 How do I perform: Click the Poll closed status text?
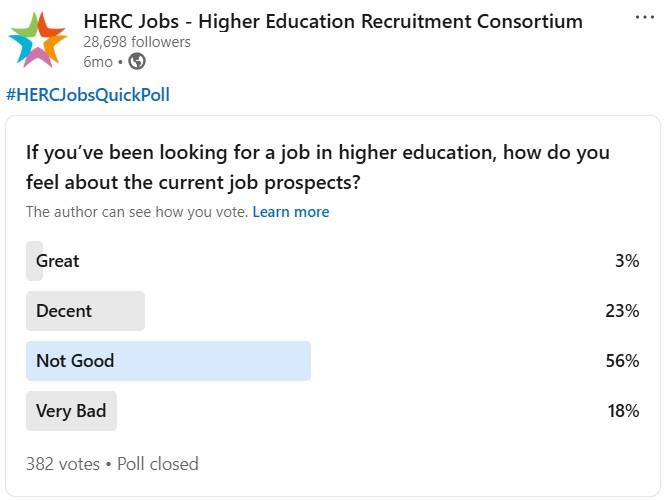pos(158,464)
